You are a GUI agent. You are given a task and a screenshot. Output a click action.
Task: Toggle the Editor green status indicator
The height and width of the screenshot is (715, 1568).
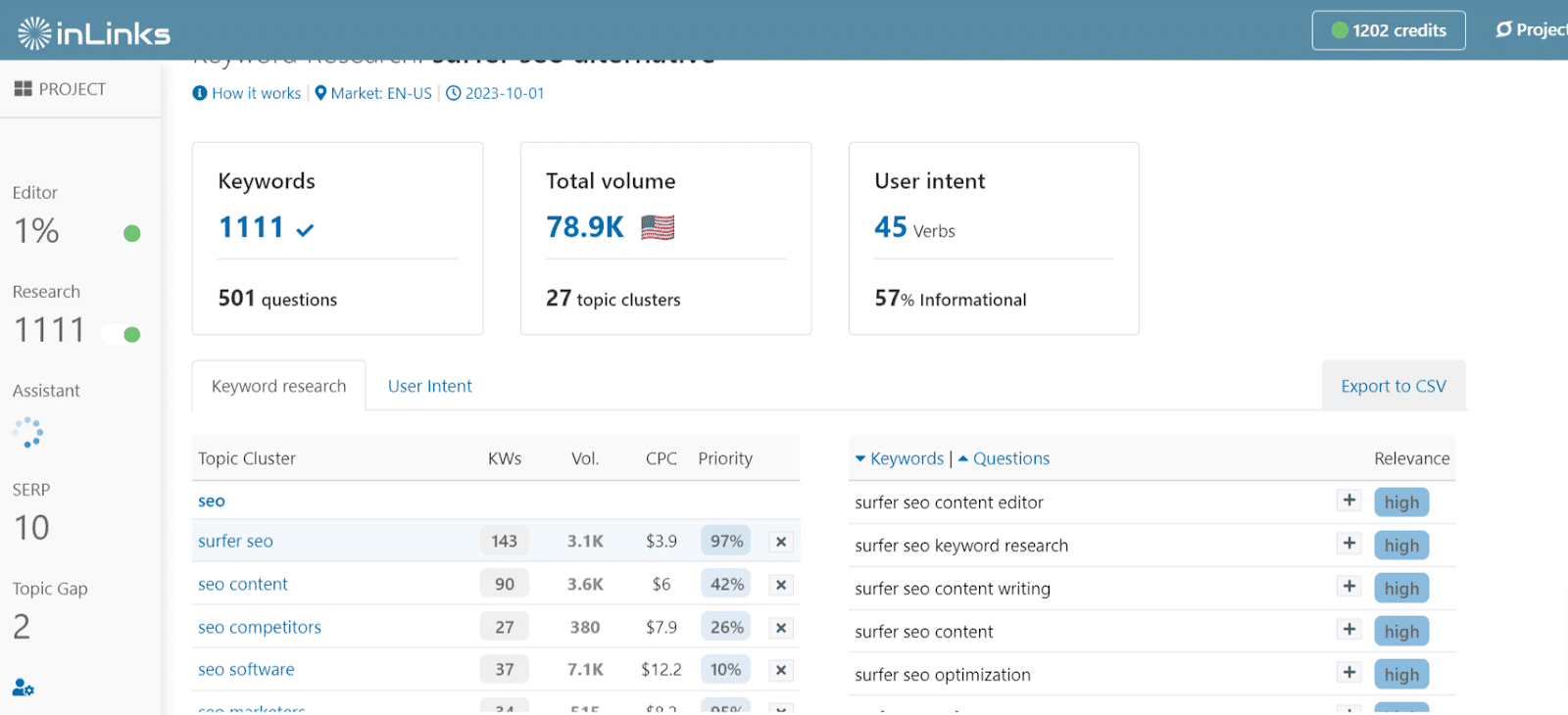coord(132,233)
